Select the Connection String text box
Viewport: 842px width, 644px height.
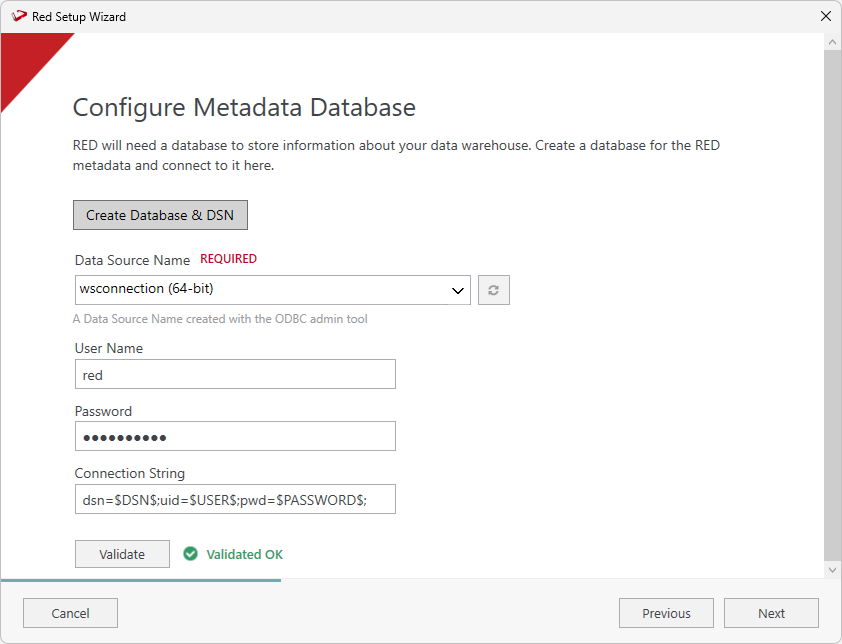point(235,499)
